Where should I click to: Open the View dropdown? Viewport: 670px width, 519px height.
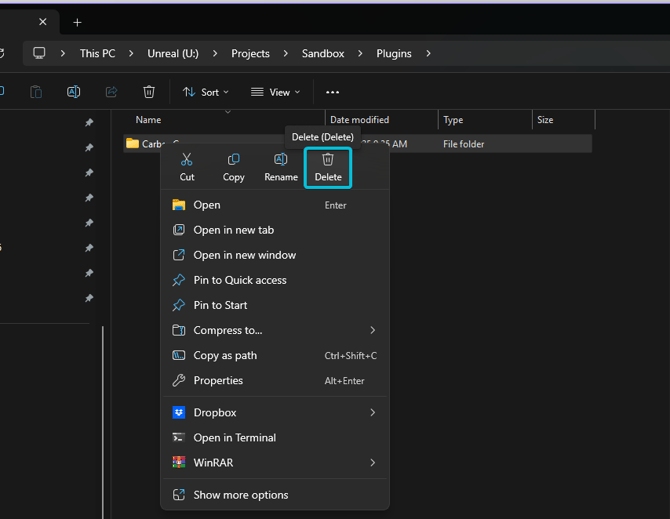click(276, 92)
